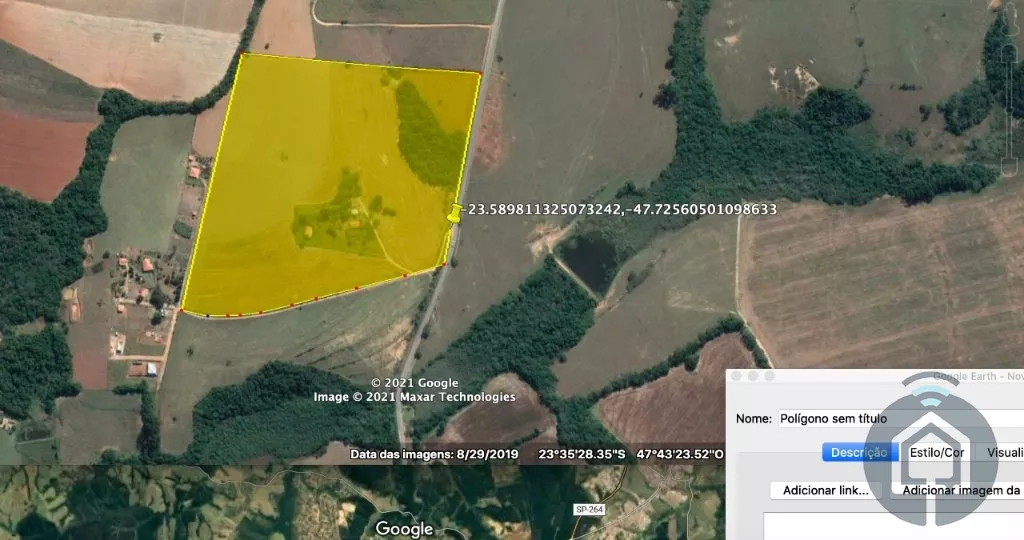The height and width of the screenshot is (540, 1024).
Task: Open the Estilo/Cor tab
Action: (936, 452)
